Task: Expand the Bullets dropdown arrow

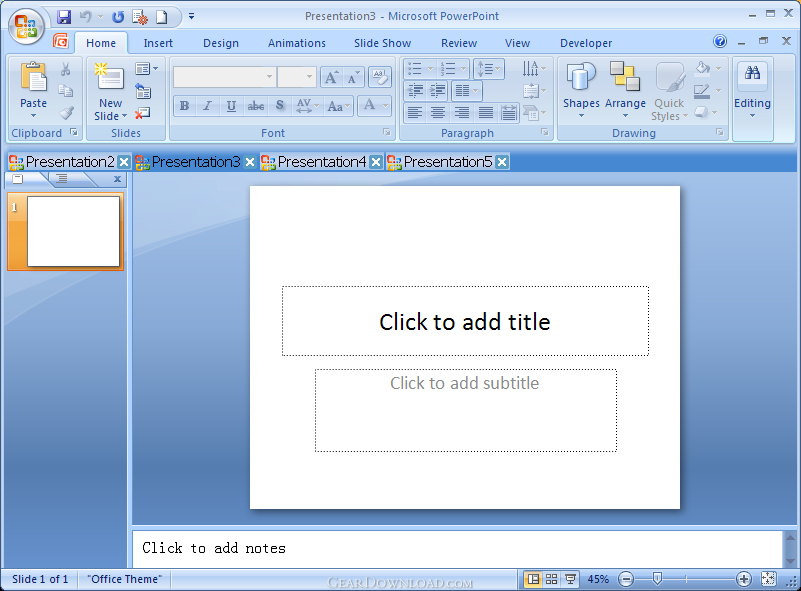Action: [x=430, y=68]
